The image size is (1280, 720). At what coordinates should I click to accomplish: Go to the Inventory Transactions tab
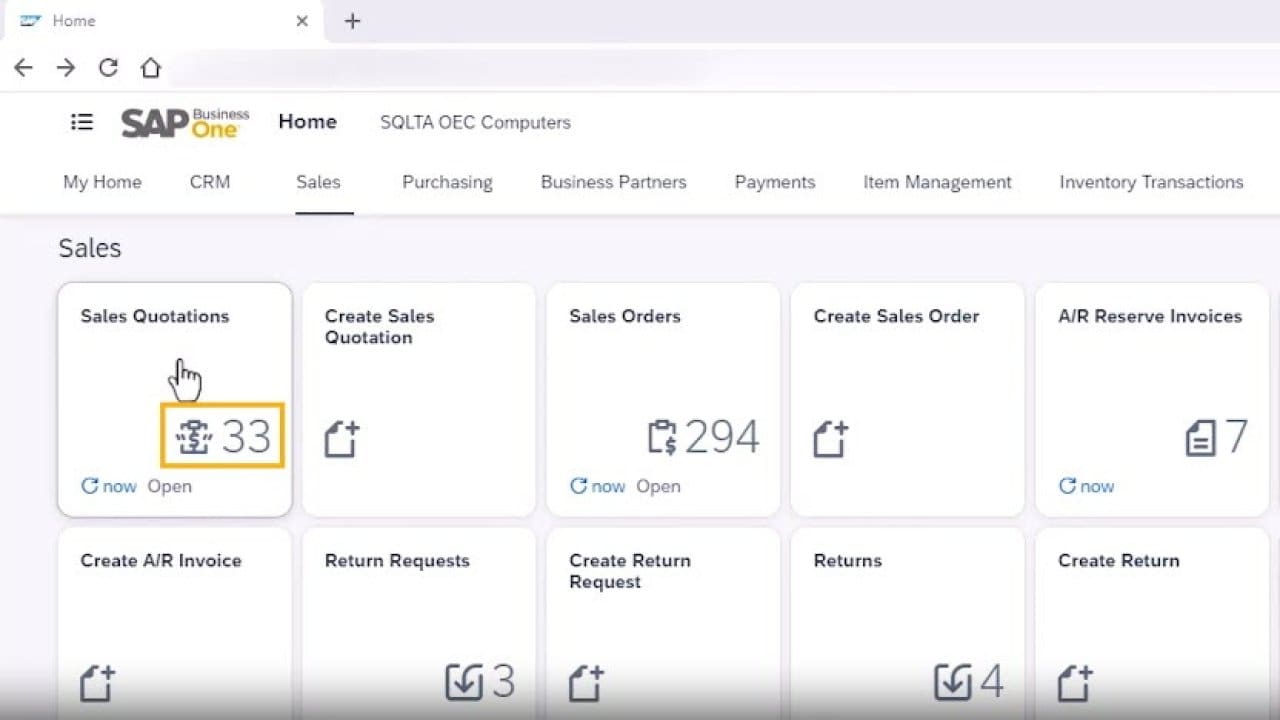pos(1151,182)
